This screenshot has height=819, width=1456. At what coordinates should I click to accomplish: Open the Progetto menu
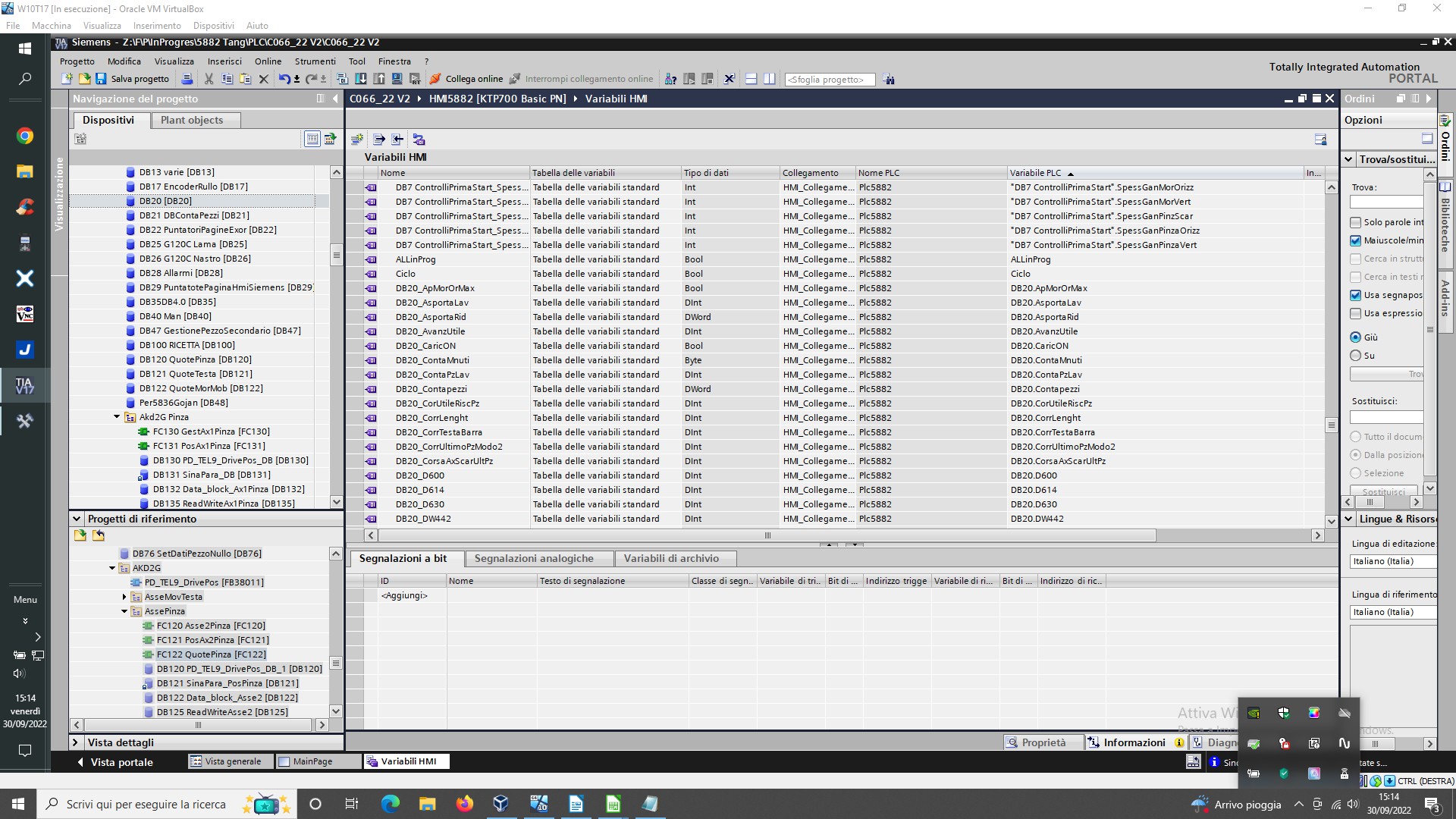(x=77, y=61)
